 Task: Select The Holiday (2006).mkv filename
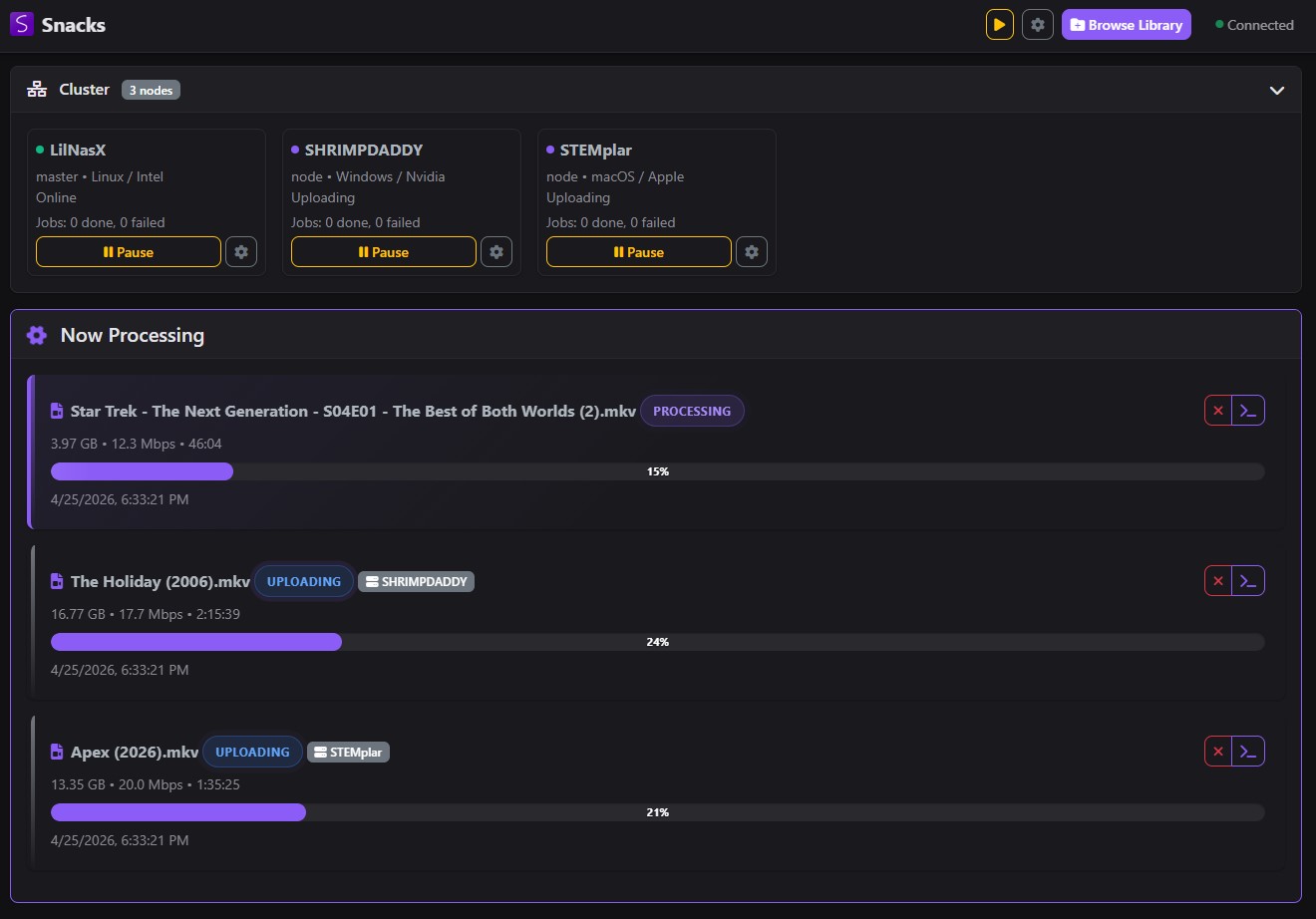click(161, 581)
